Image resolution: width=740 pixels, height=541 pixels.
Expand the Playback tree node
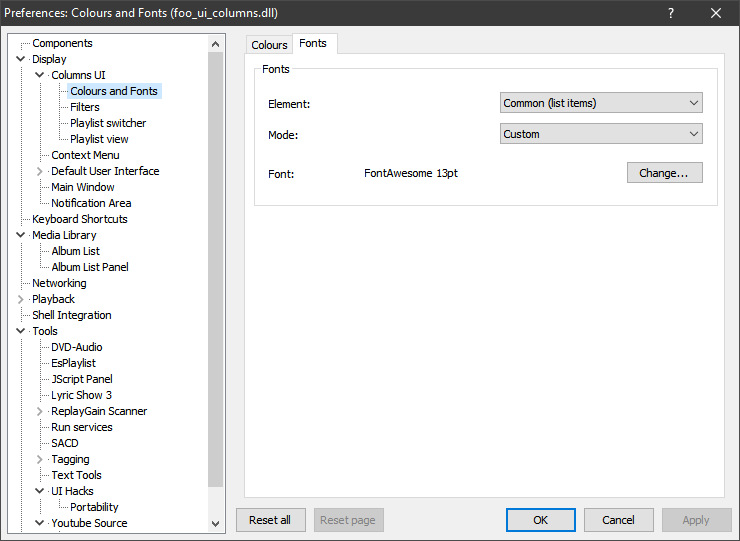21,299
